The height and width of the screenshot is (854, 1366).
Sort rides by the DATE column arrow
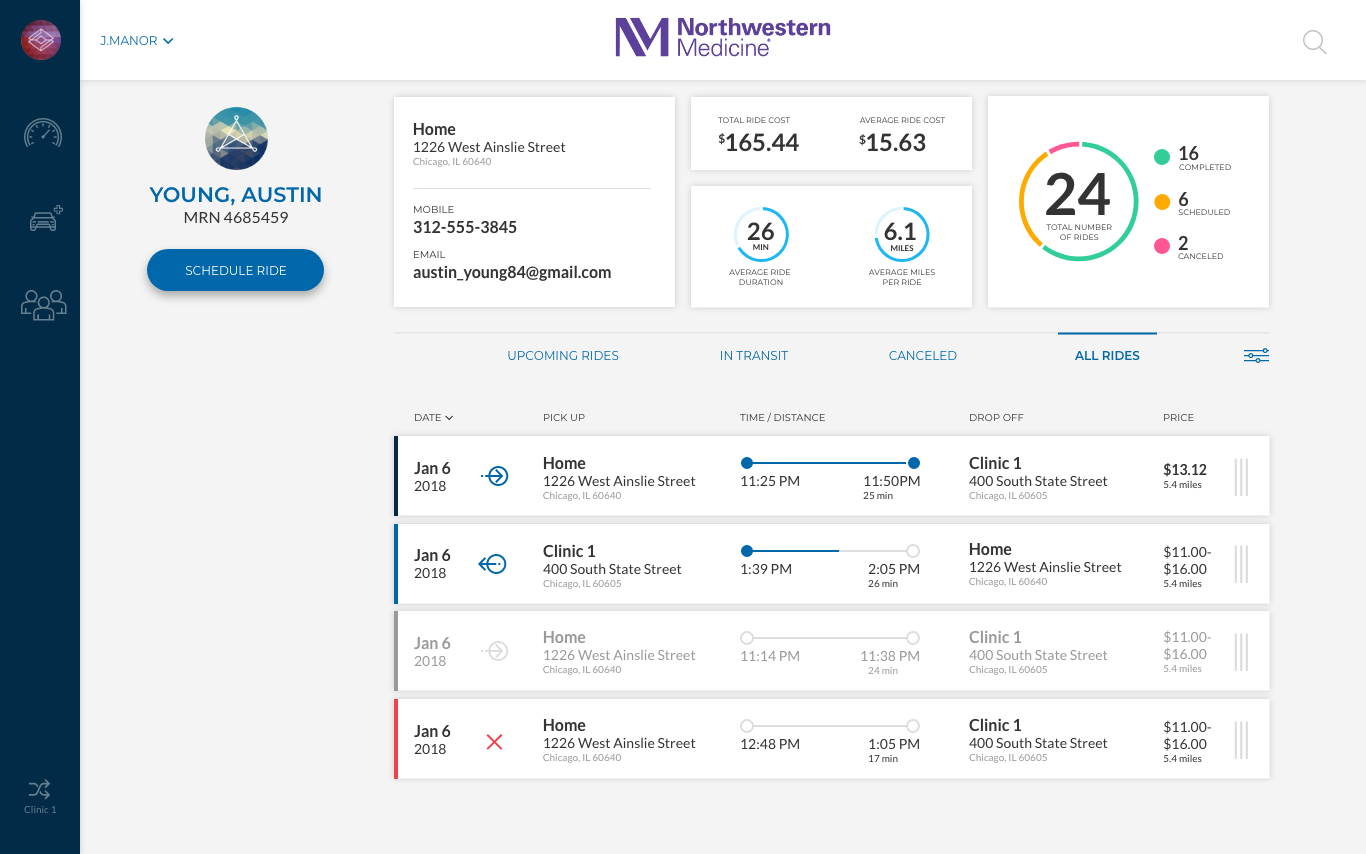coord(450,418)
